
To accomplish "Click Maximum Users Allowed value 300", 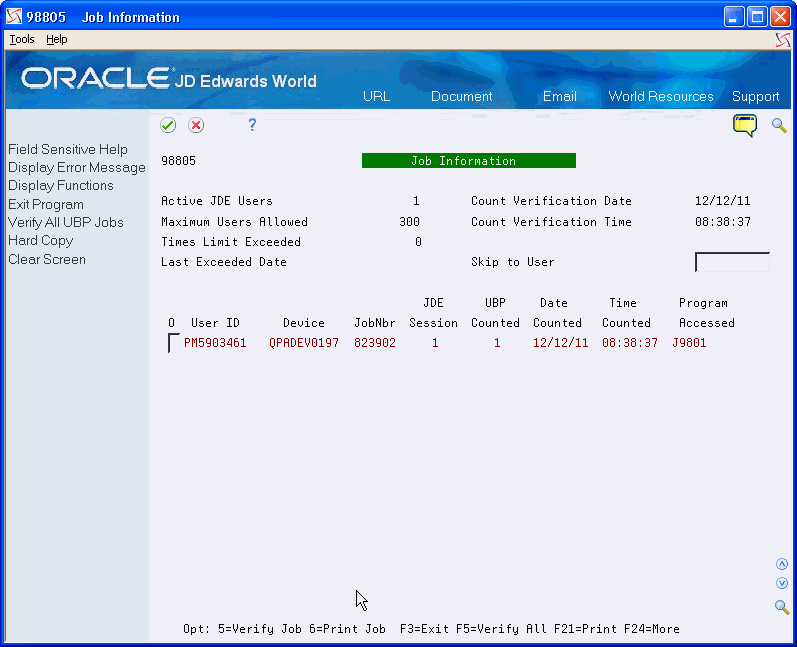I will click(409, 222).
